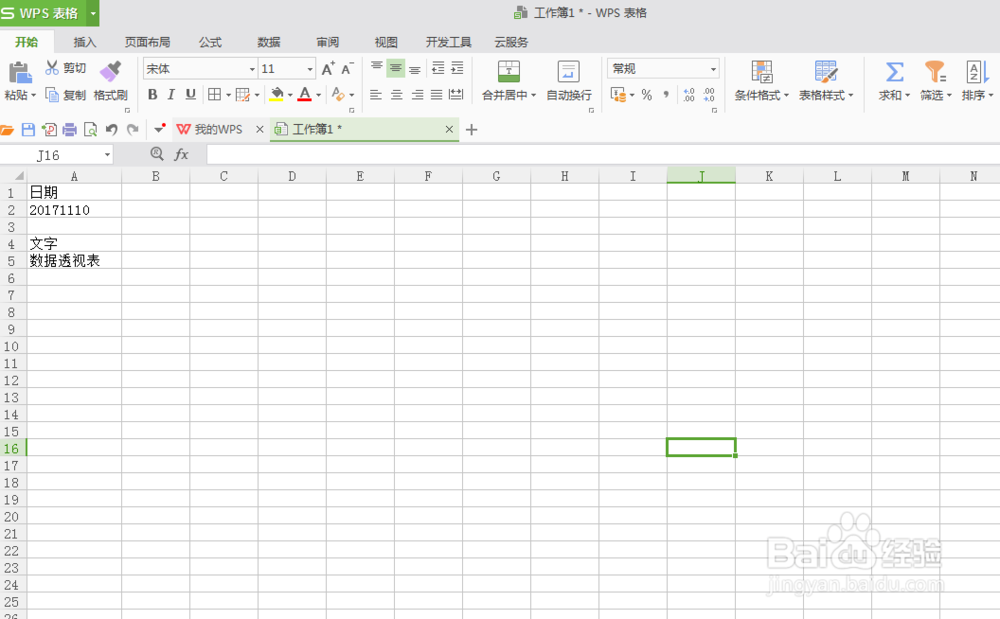Click the fx insert function button
Screen dimensions: 1000x619
click(x=182, y=154)
